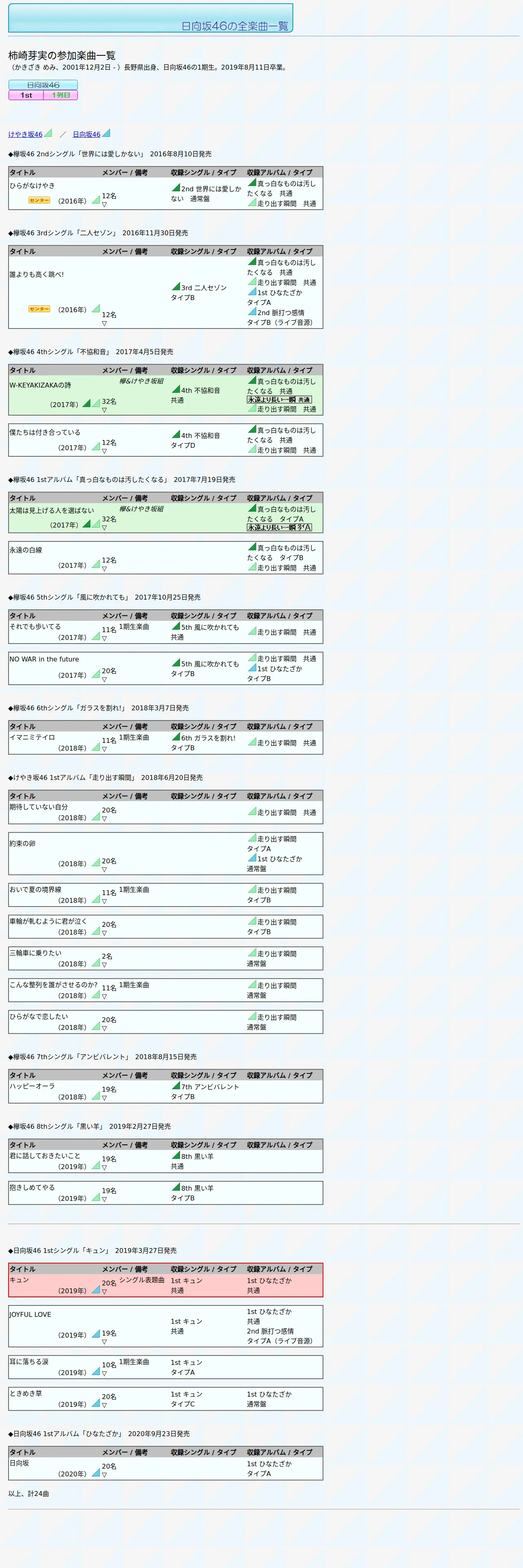Click the icon for 7th アンビバレント タイプB

click(x=176, y=1085)
